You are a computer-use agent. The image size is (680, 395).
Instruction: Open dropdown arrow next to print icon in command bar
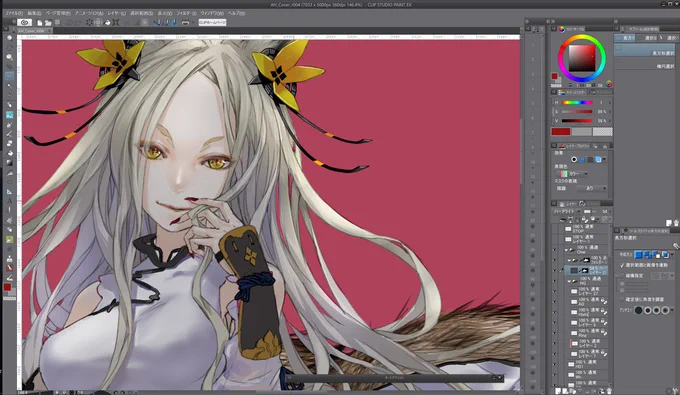point(193,23)
